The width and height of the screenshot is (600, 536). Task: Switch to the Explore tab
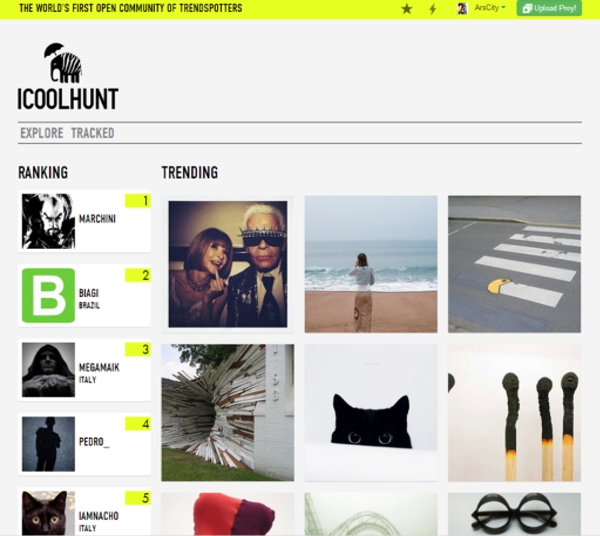tap(42, 133)
